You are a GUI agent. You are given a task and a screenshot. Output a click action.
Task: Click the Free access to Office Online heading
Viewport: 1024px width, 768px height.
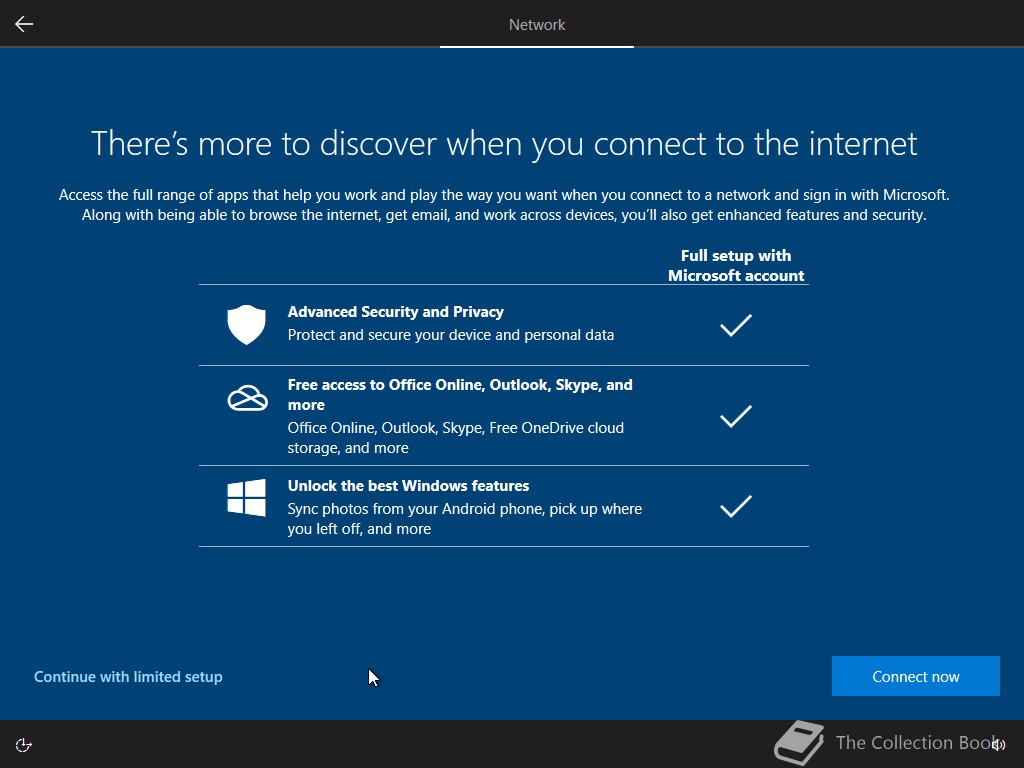click(460, 394)
